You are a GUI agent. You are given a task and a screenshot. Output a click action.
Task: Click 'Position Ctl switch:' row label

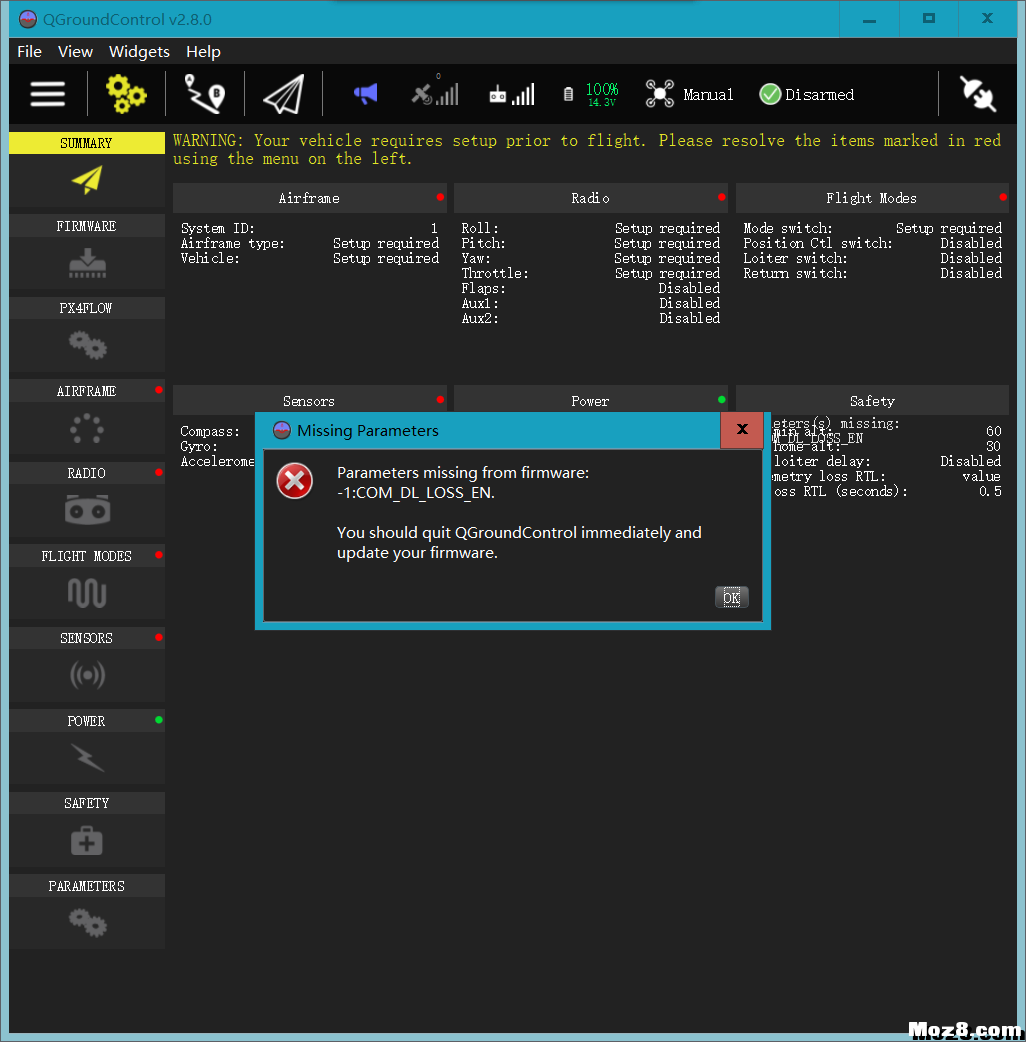tap(817, 243)
